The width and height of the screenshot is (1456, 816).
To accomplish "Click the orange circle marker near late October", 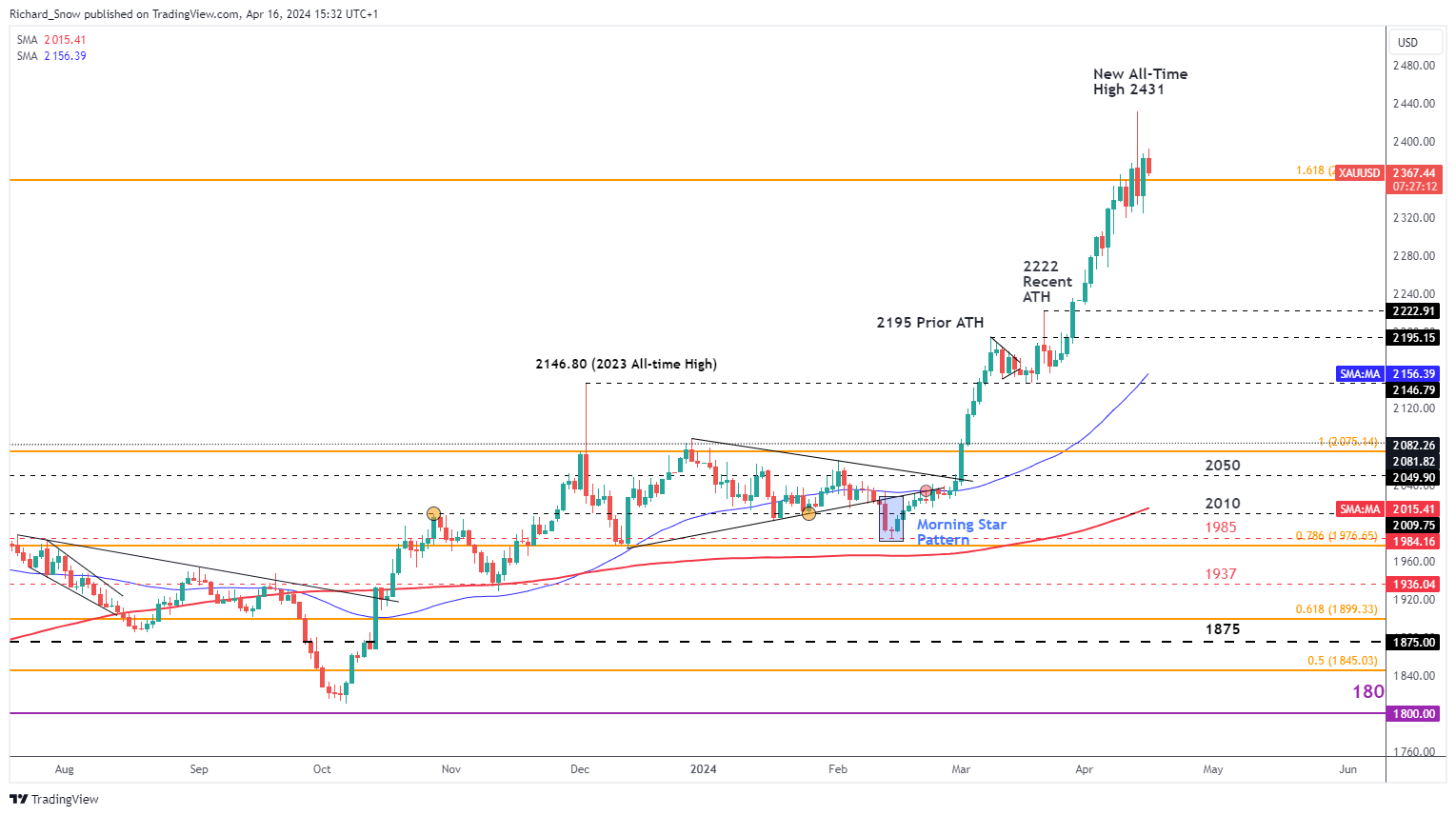I will point(433,513).
